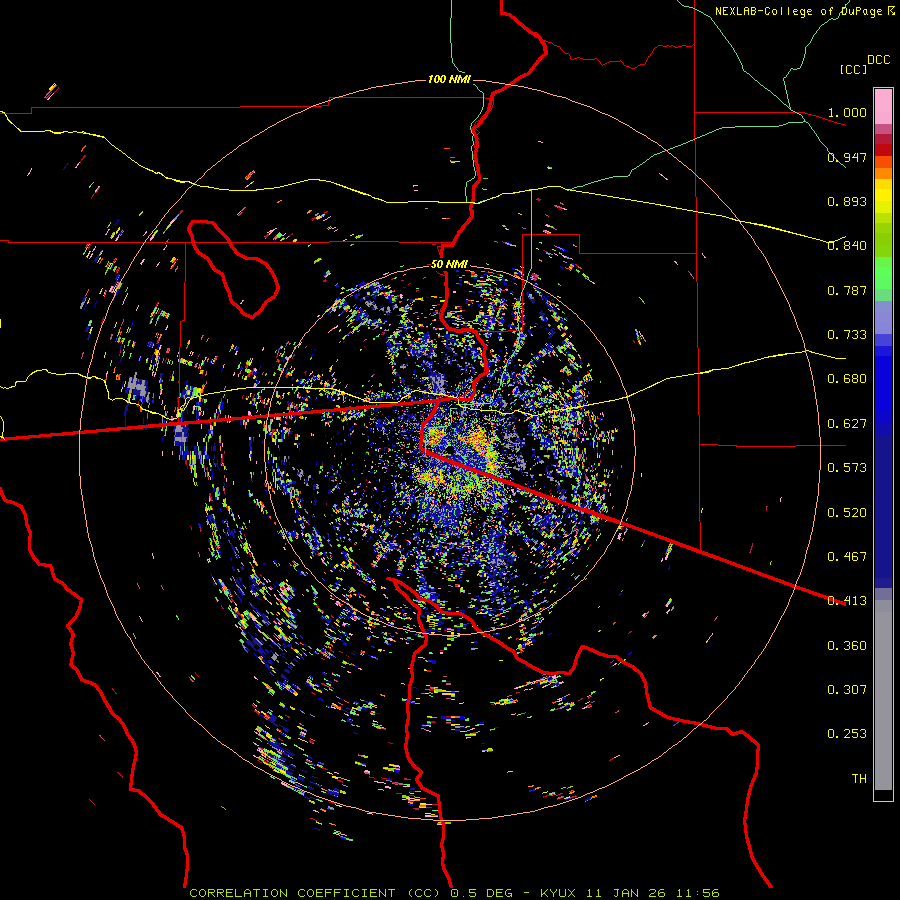Click the TH threshold label in legend
The height and width of the screenshot is (900, 900).
(x=859, y=779)
